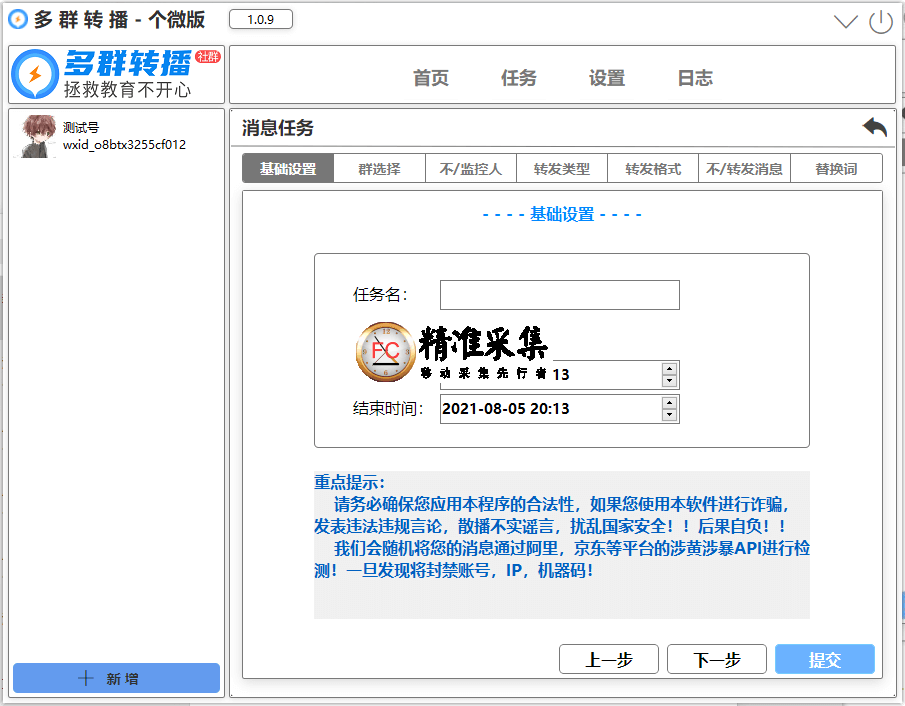
Task: Click the version 1.0.9 label
Action: tap(261, 19)
